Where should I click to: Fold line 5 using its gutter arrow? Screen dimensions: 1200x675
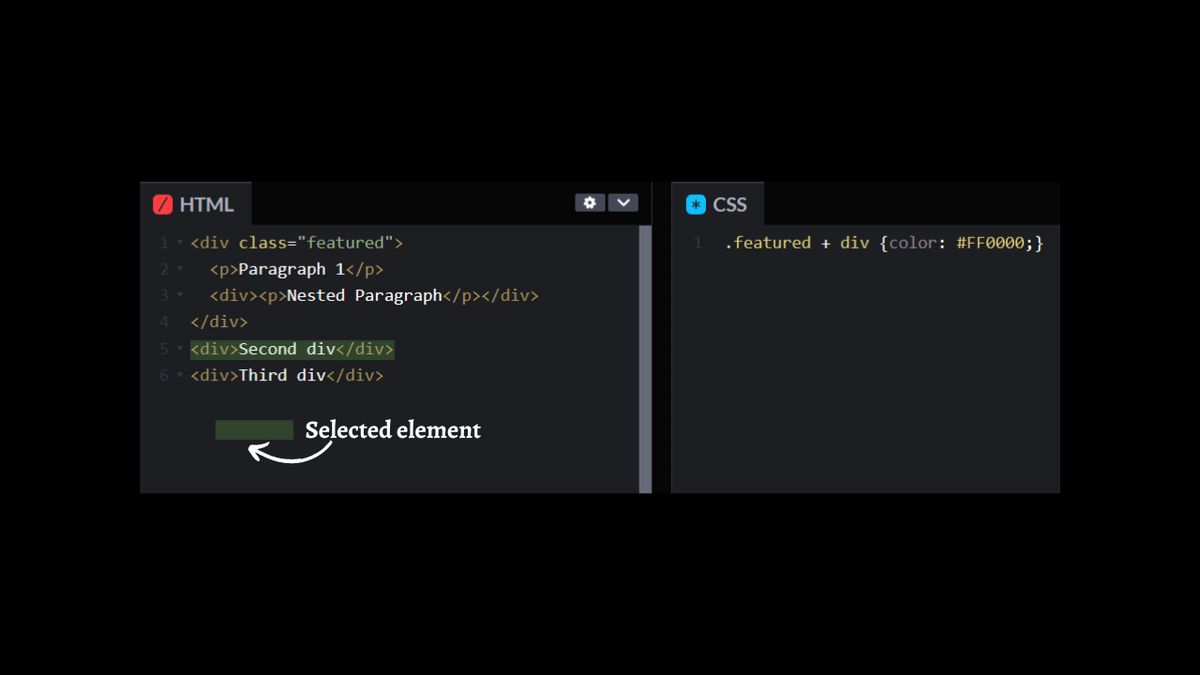180,349
